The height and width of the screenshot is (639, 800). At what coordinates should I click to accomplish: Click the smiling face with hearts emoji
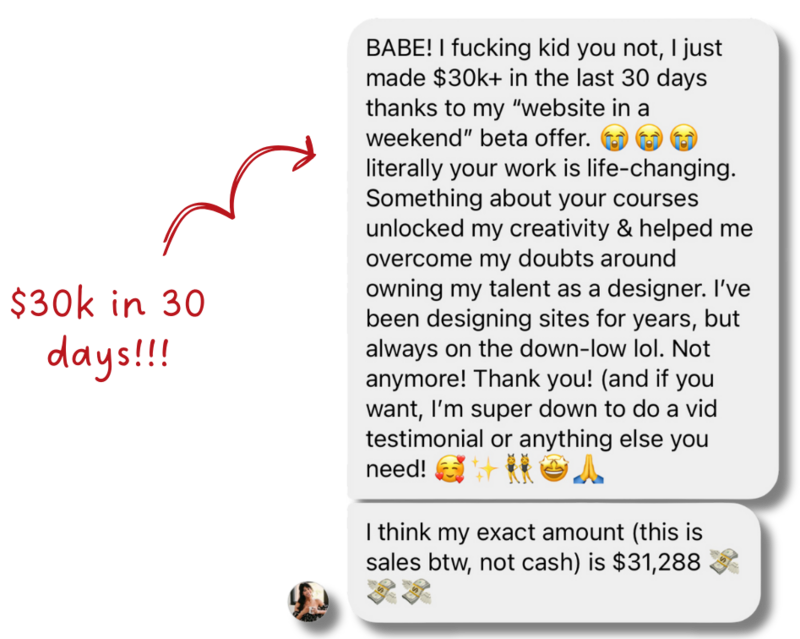[x=449, y=469]
